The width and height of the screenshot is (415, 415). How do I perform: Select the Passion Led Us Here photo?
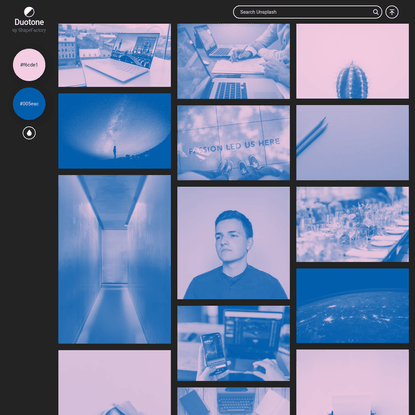234,143
